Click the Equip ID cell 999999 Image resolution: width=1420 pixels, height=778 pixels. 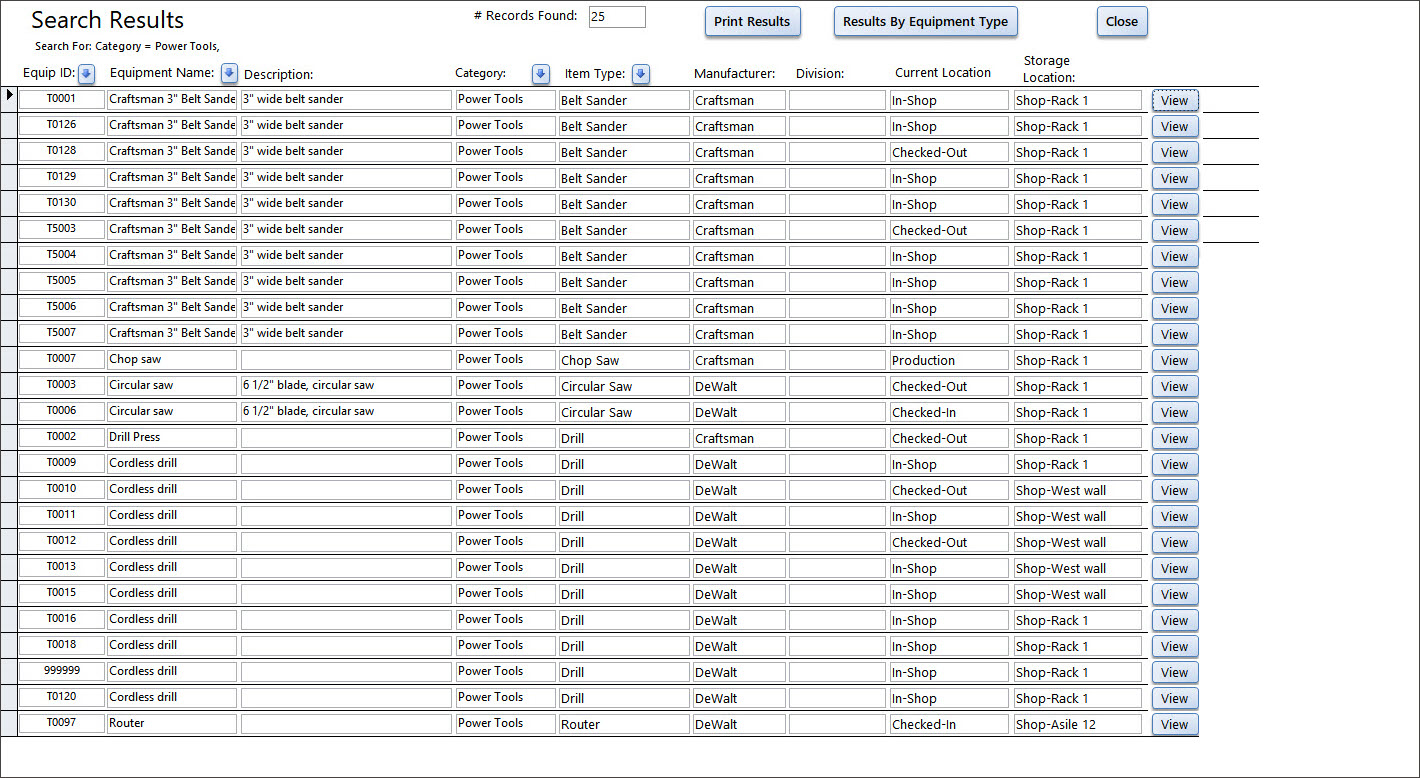(x=62, y=671)
